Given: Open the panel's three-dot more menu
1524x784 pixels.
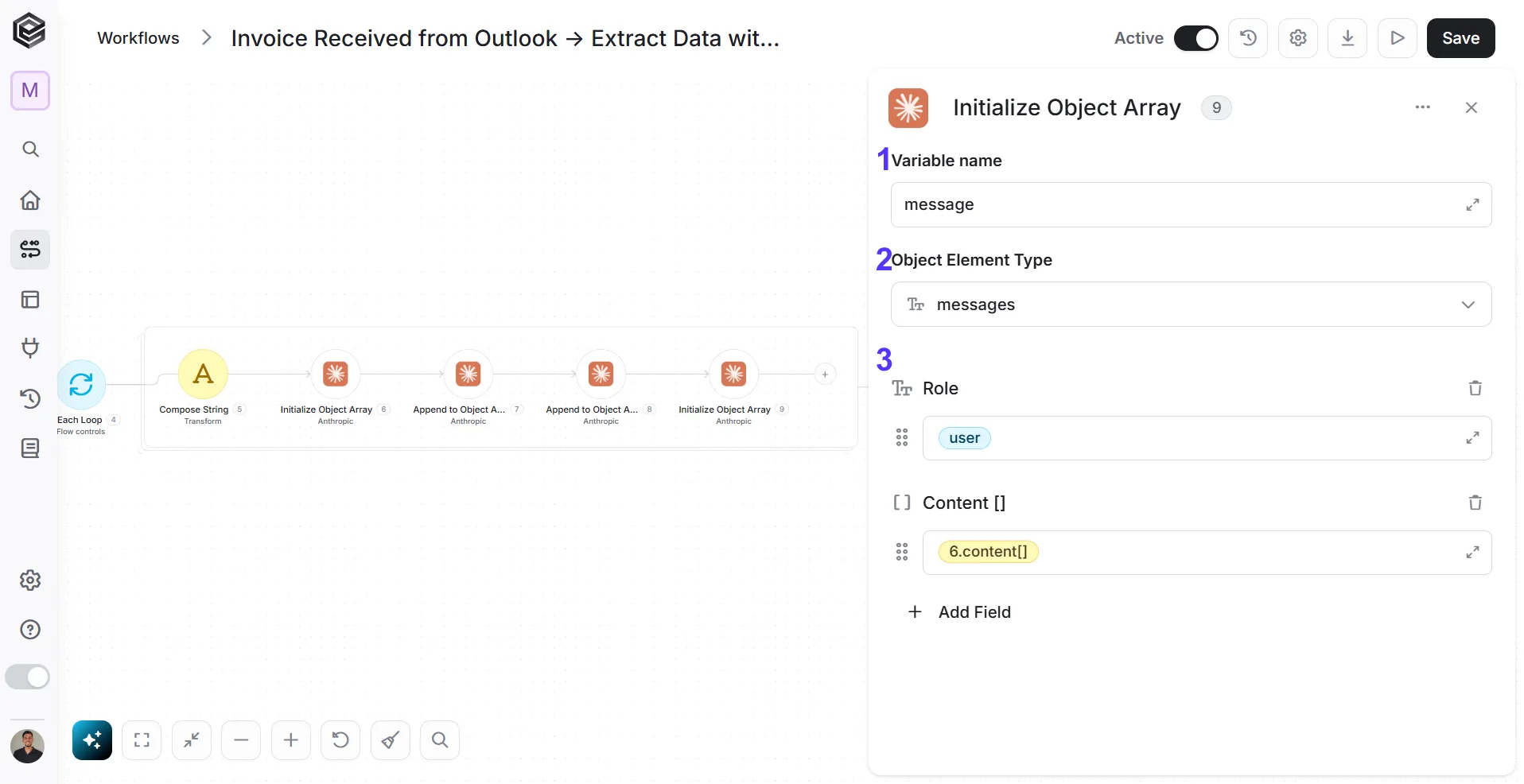Looking at the screenshot, I should (1423, 107).
